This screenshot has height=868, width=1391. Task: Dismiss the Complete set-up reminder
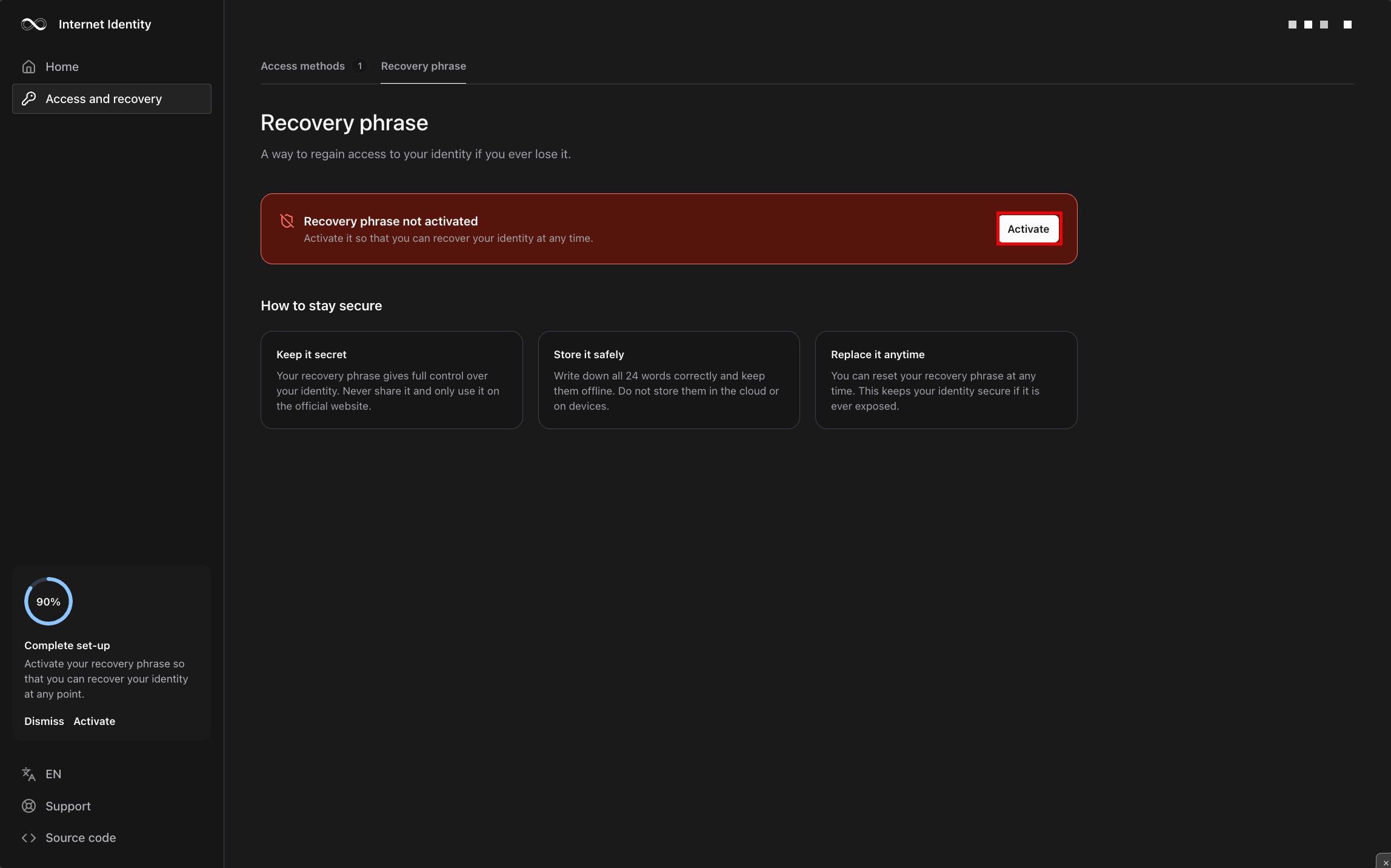[44, 721]
